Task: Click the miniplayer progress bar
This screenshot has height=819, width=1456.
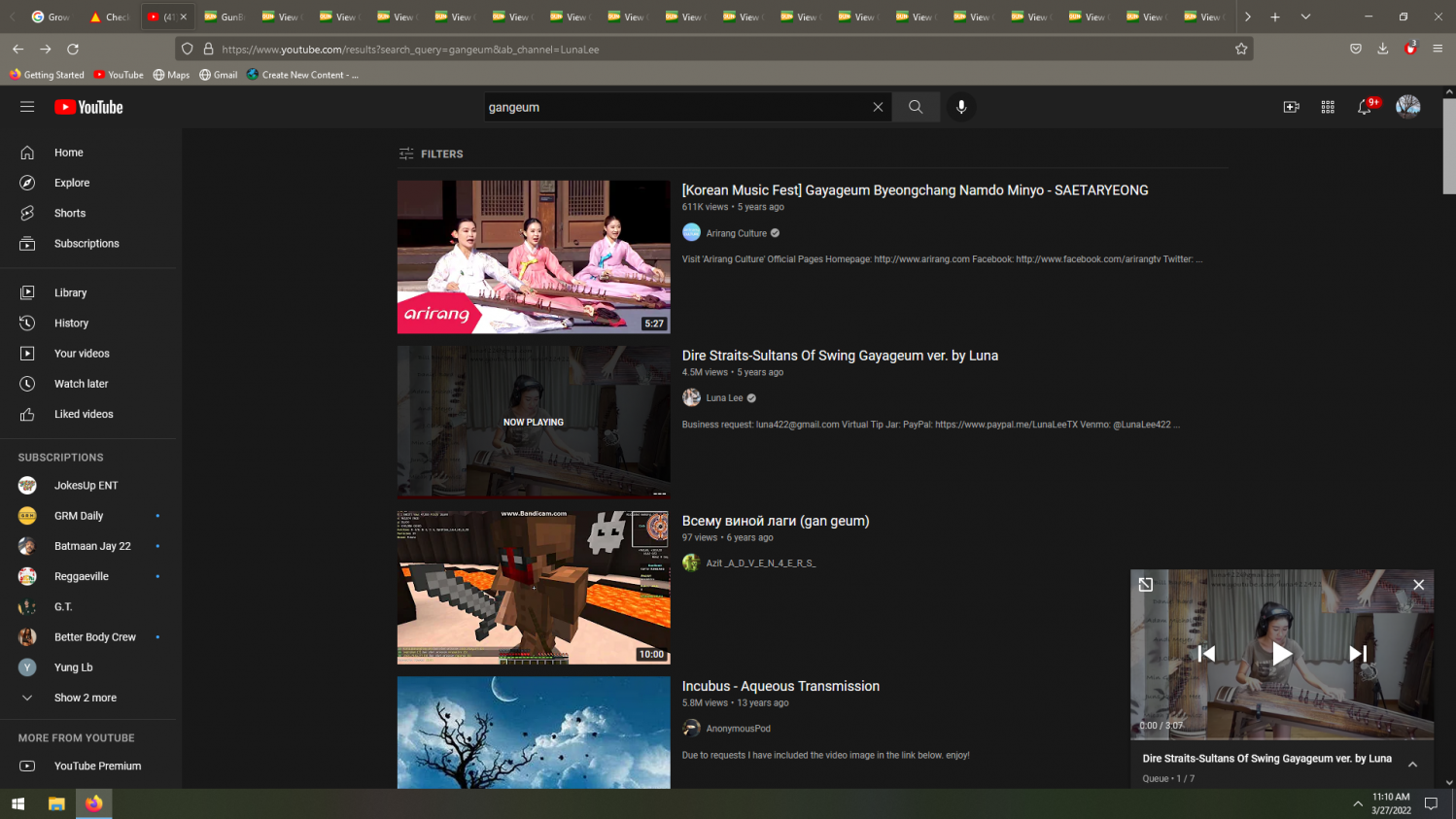Action: [x=1282, y=737]
